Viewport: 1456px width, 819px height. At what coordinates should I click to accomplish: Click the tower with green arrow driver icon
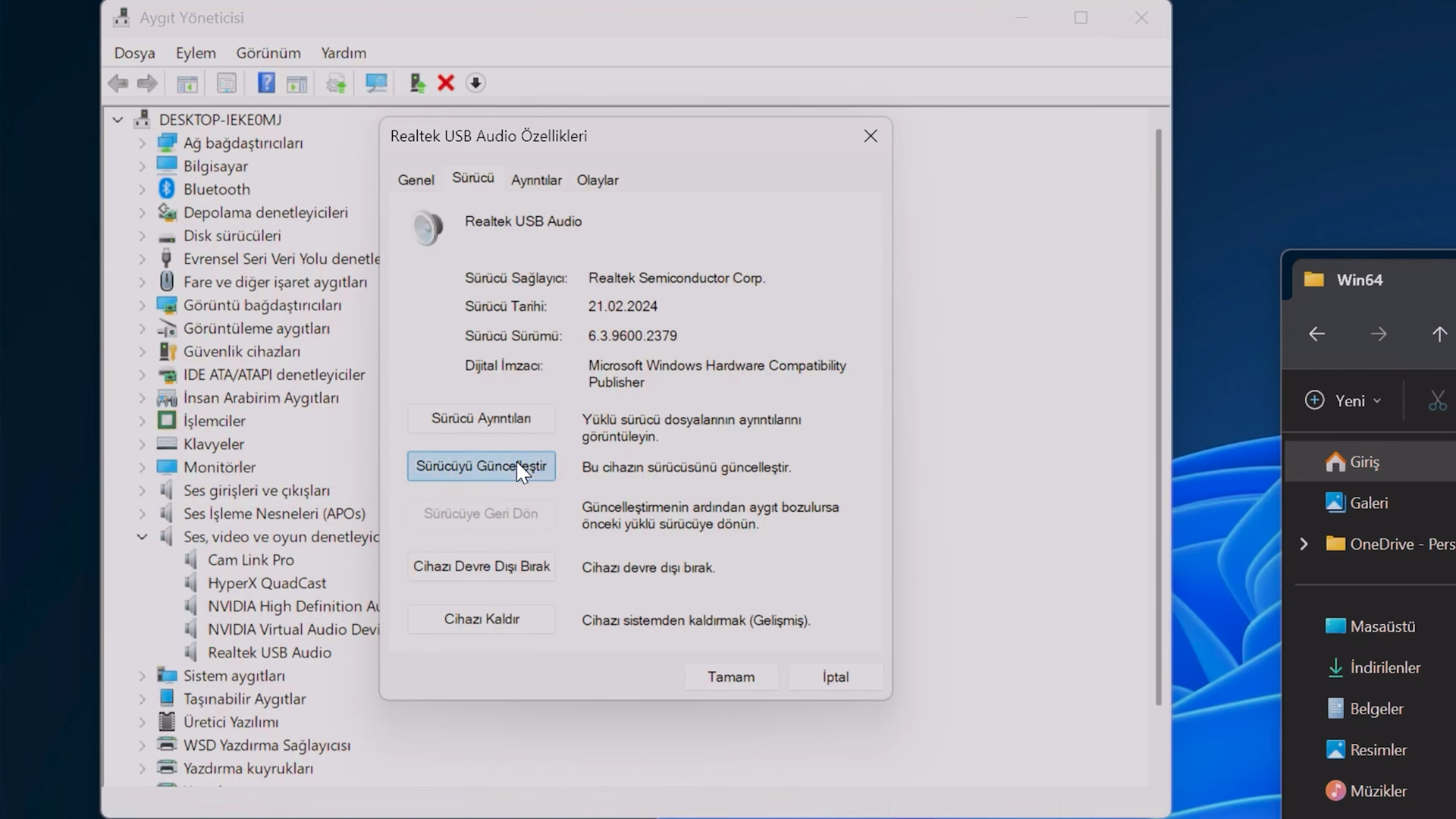pyautogui.click(x=417, y=83)
